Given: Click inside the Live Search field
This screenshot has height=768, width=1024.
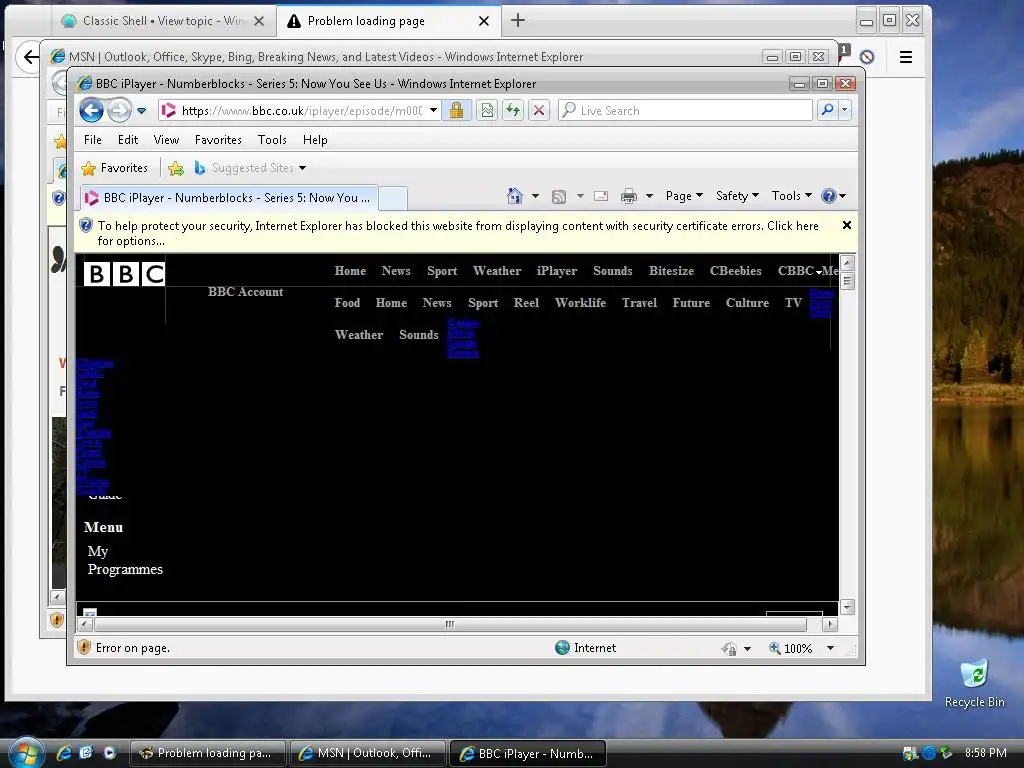Looking at the screenshot, I should coord(686,110).
